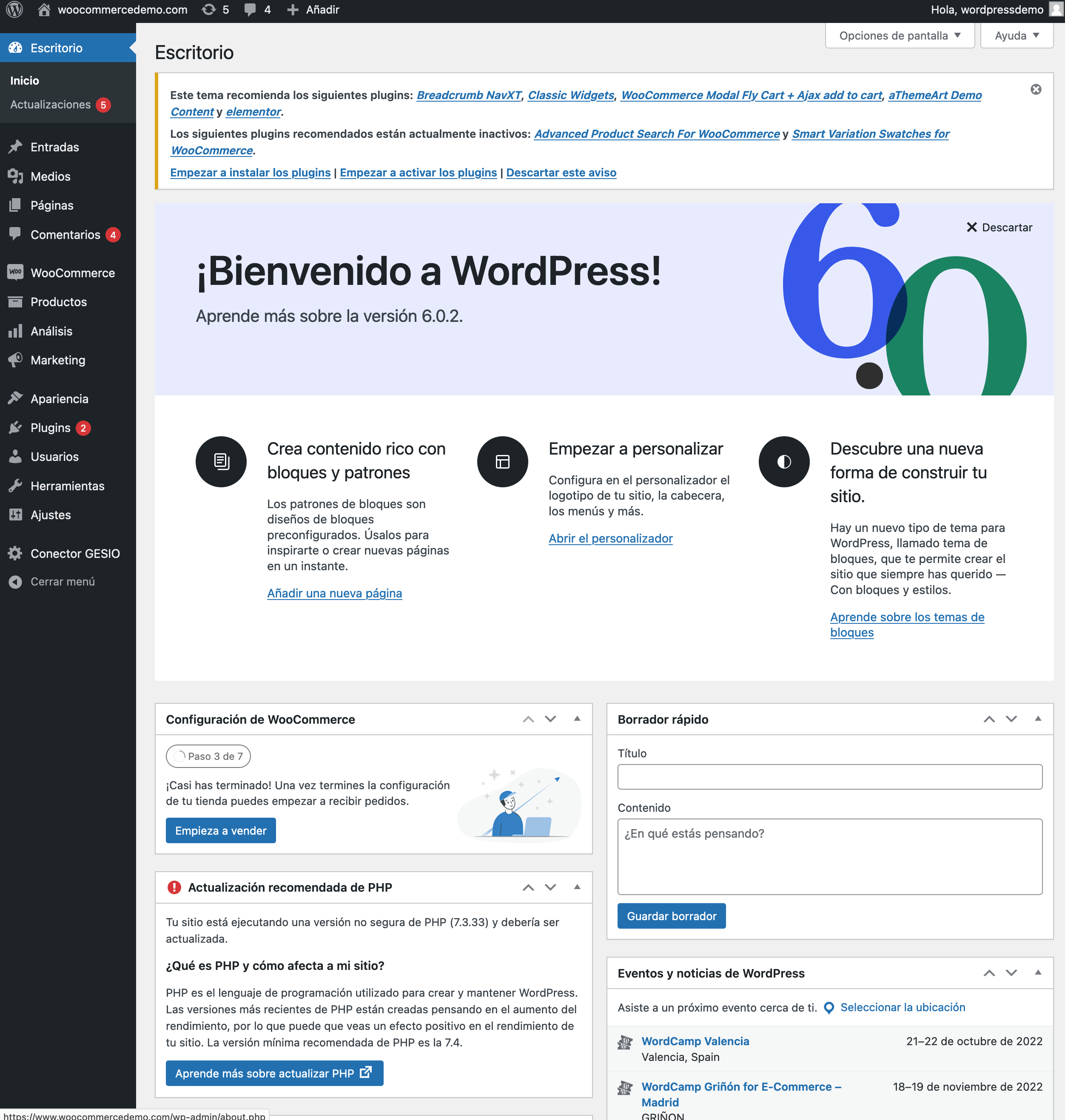
Task: Move Borrador rápido panel down
Action: [1011, 719]
